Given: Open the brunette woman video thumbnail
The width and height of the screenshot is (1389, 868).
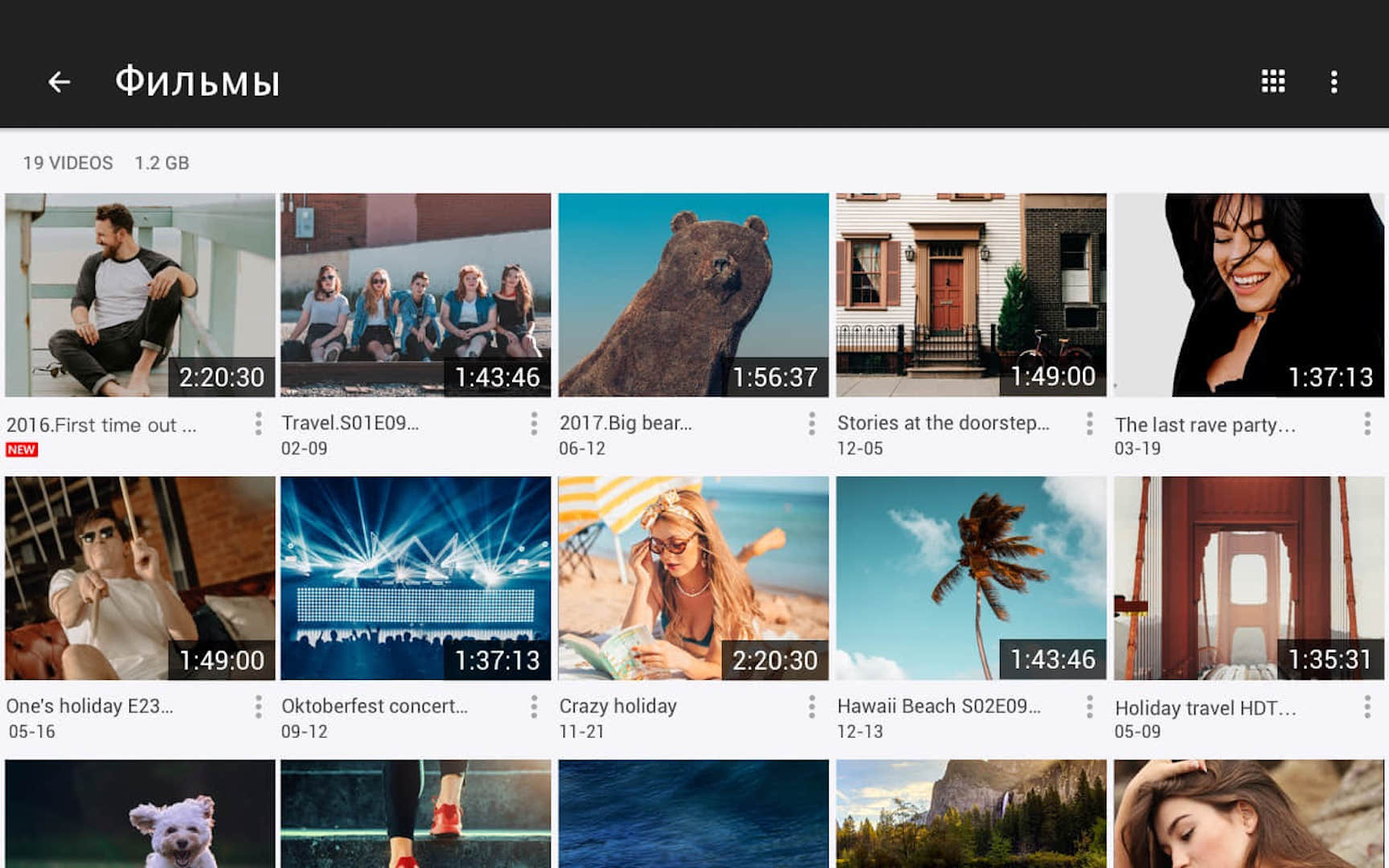Looking at the screenshot, I should click(1249, 814).
